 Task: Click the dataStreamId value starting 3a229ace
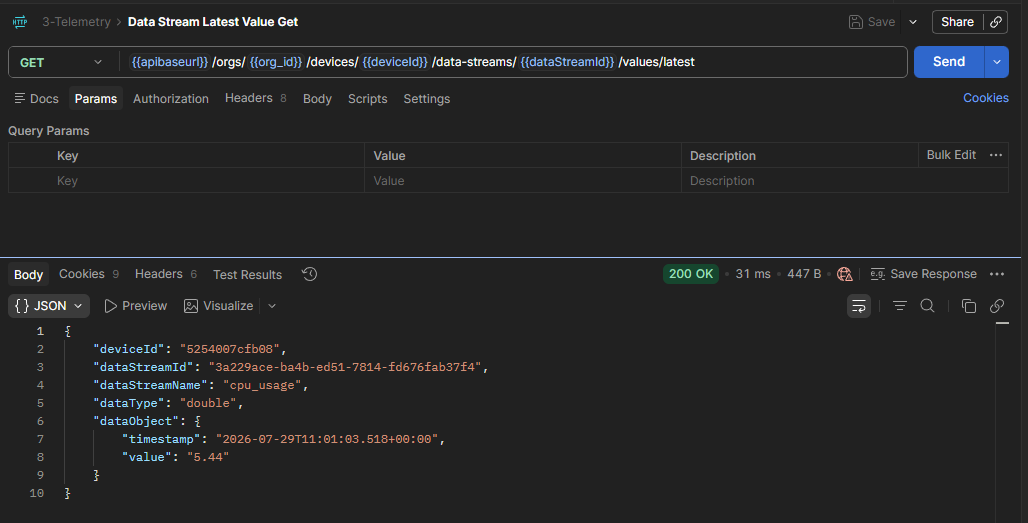(345, 367)
